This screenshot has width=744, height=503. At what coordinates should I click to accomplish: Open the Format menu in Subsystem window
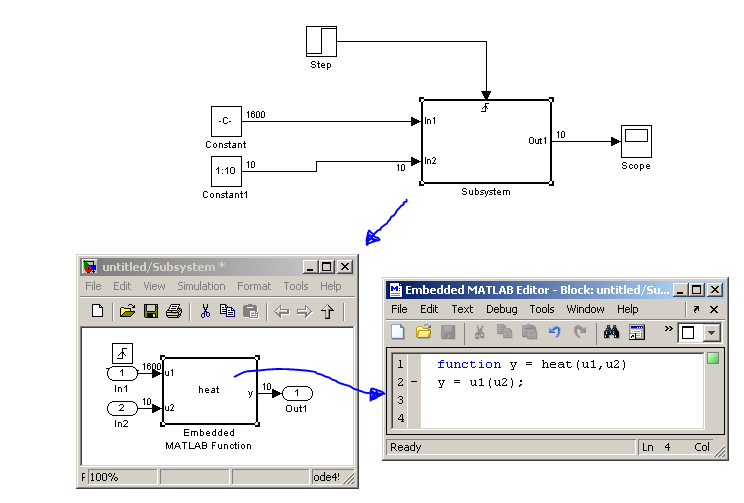click(254, 286)
